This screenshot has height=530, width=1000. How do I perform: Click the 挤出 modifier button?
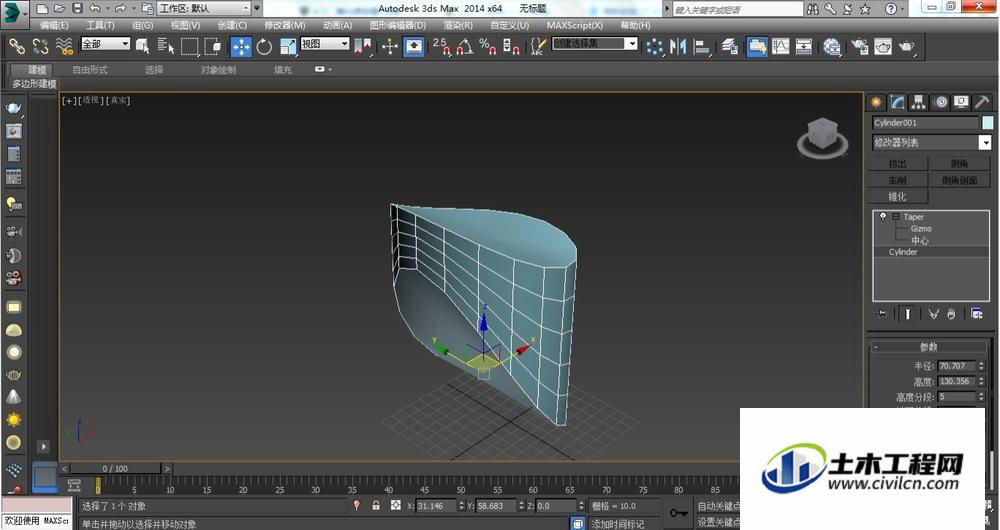coord(897,164)
